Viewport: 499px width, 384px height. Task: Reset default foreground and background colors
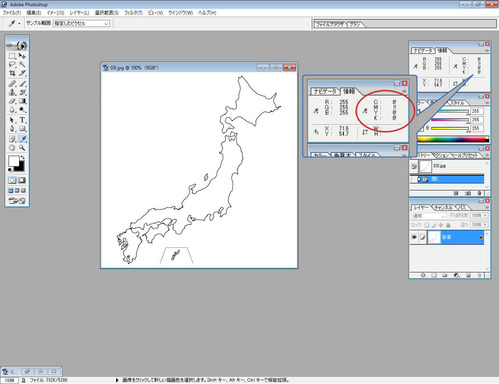click(x=10, y=170)
